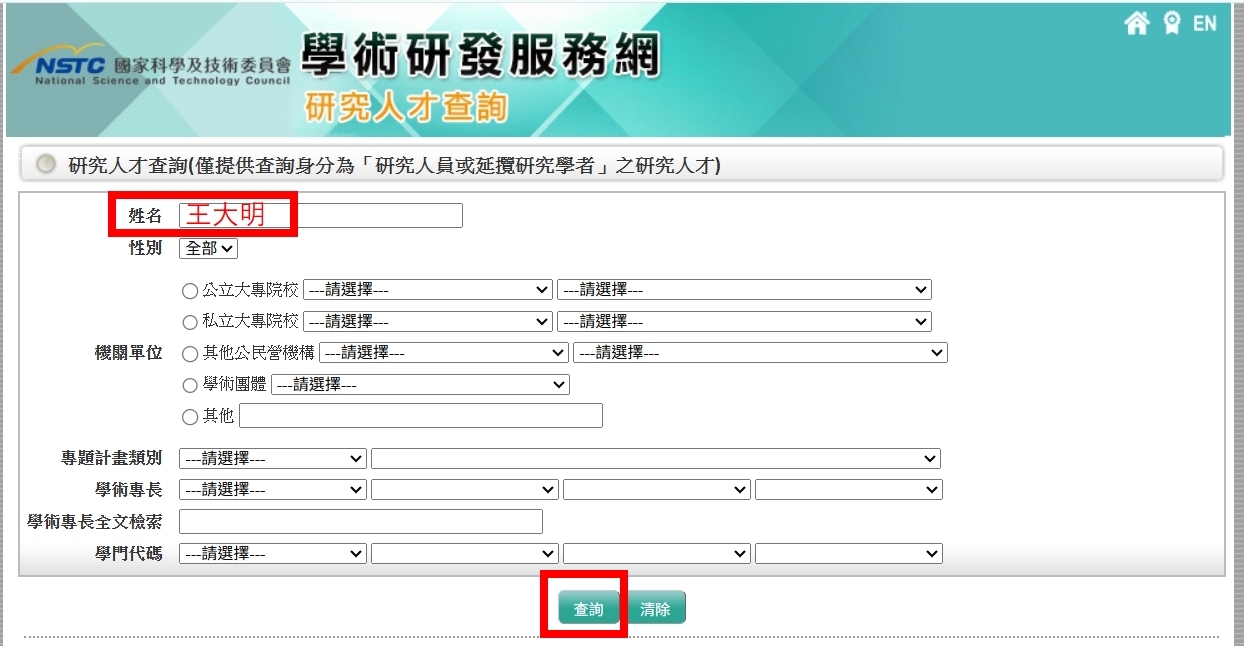Open second 其他公民營機構 dropdown
Screen dimensions: 1244x646
pyautogui.click(x=760, y=353)
